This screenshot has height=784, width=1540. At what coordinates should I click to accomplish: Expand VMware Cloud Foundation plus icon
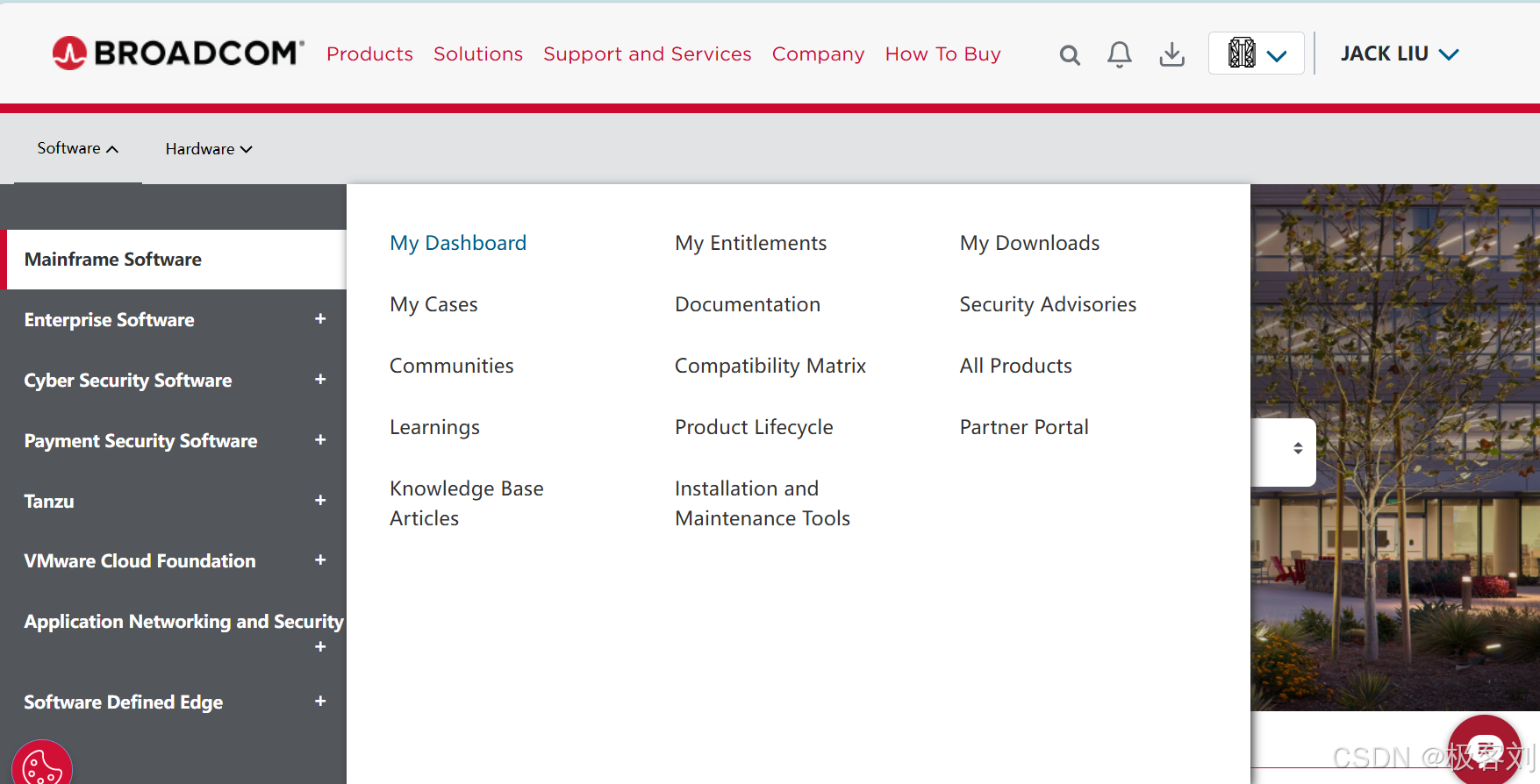[320, 560]
